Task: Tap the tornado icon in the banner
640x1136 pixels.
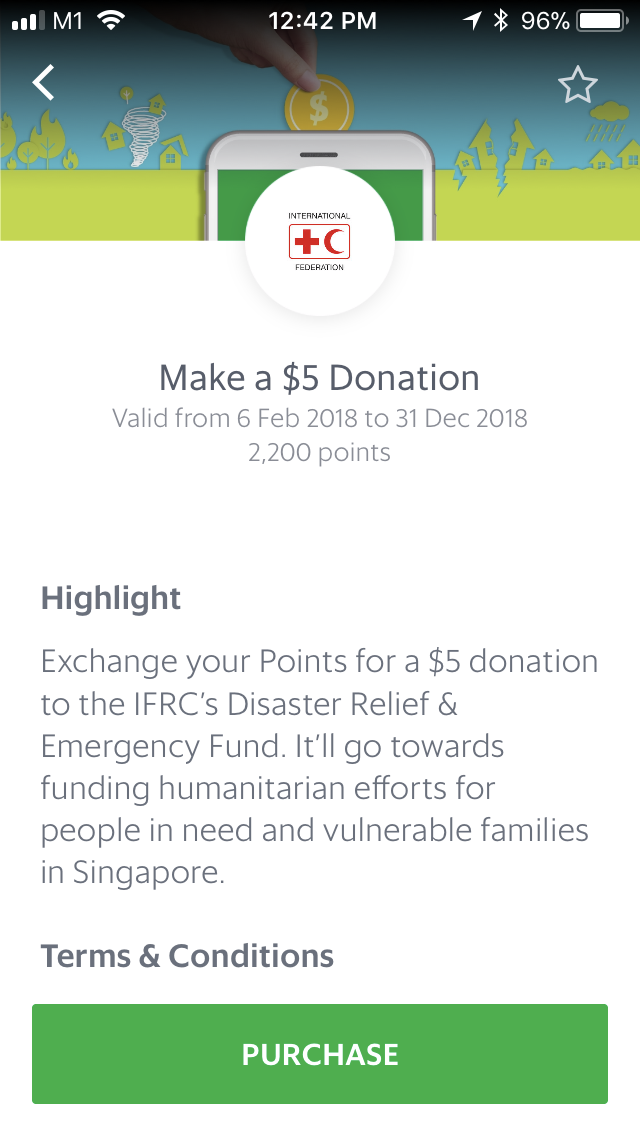Action: click(141, 134)
